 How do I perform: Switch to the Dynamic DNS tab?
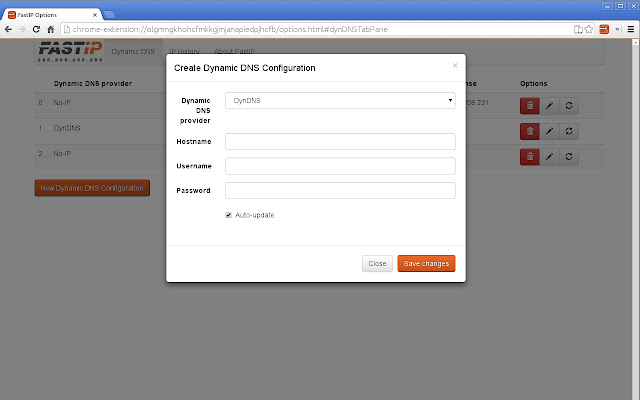pyautogui.click(x=133, y=51)
